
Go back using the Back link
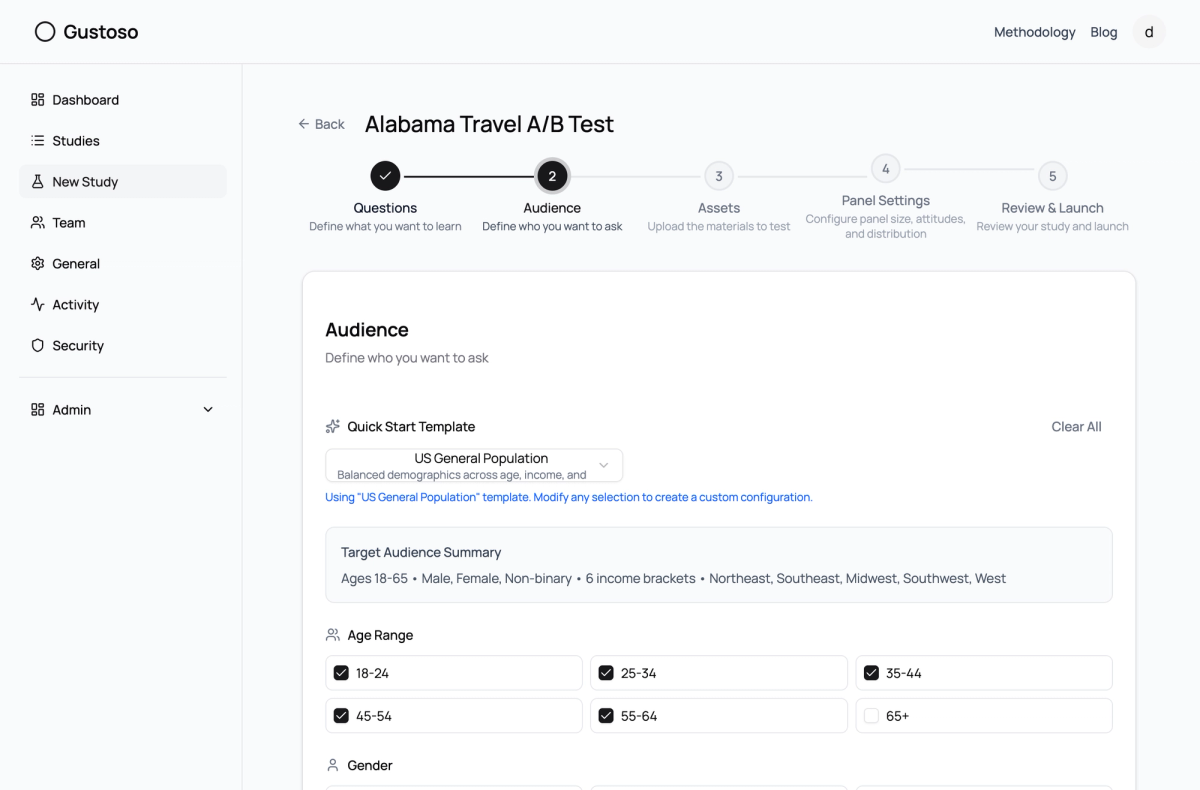(x=321, y=124)
